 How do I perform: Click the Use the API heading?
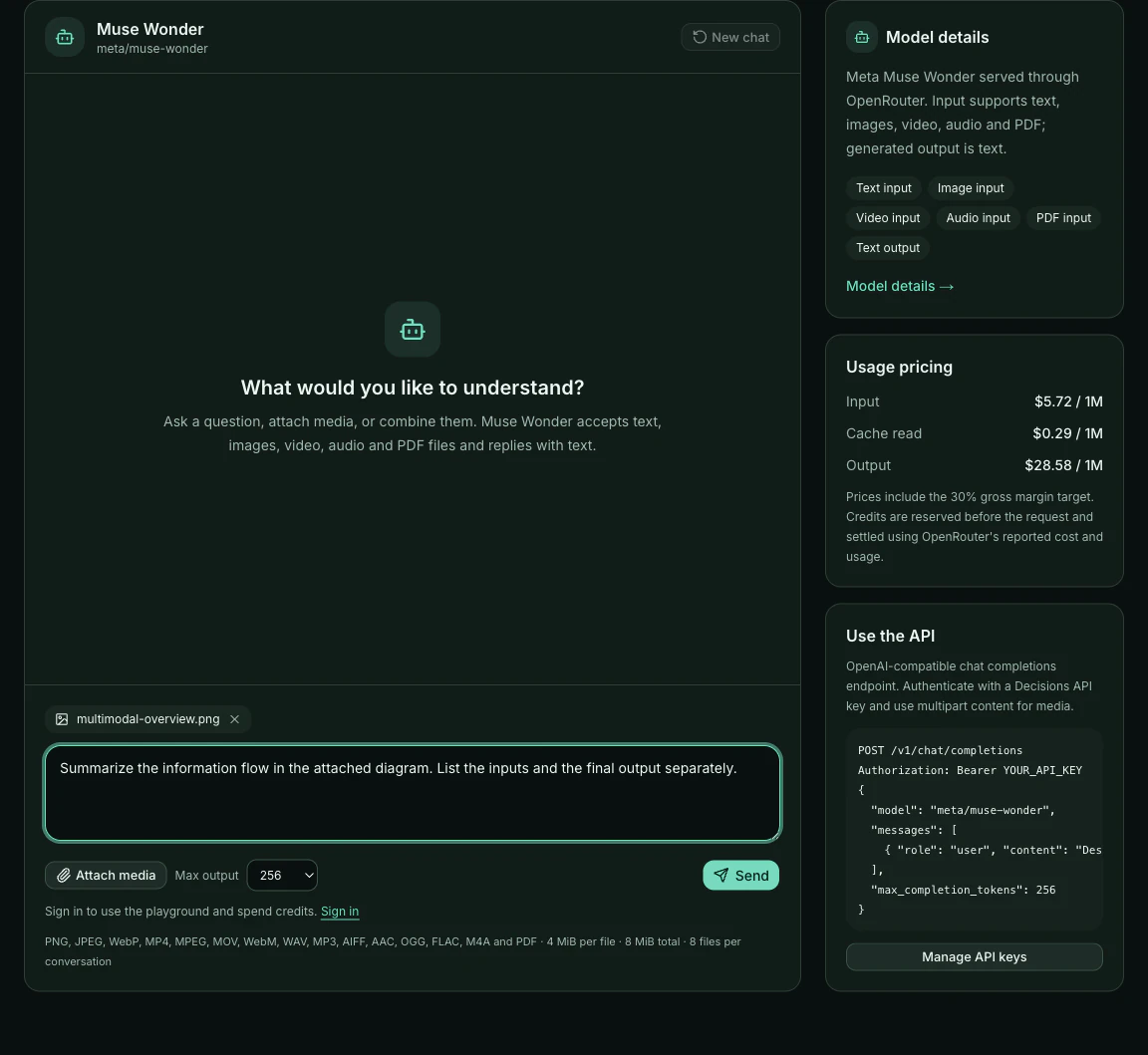tap(890, 637)
